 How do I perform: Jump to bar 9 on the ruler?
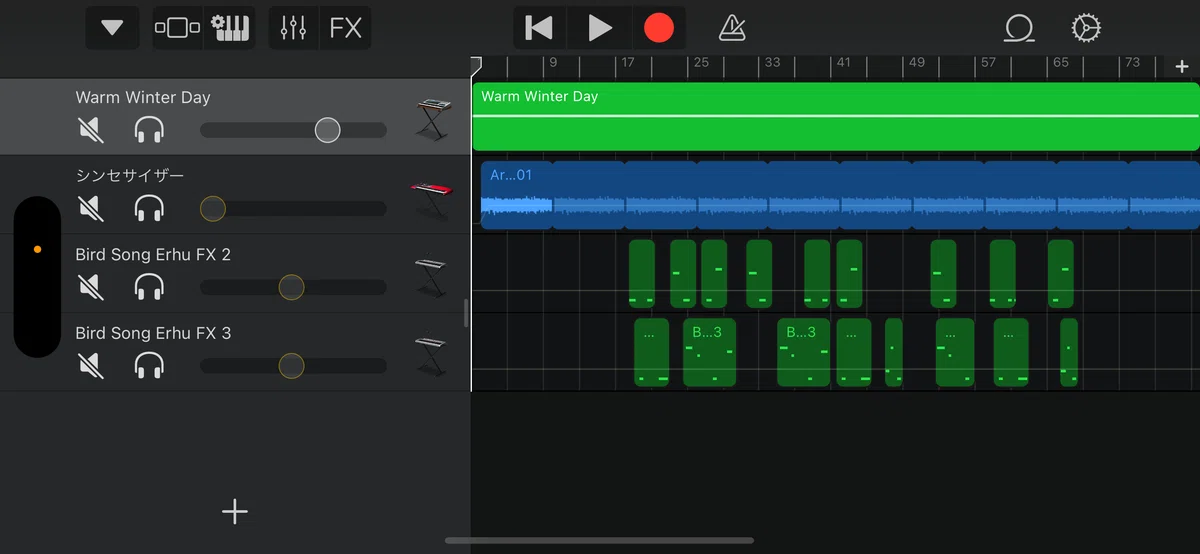[553, 62]
